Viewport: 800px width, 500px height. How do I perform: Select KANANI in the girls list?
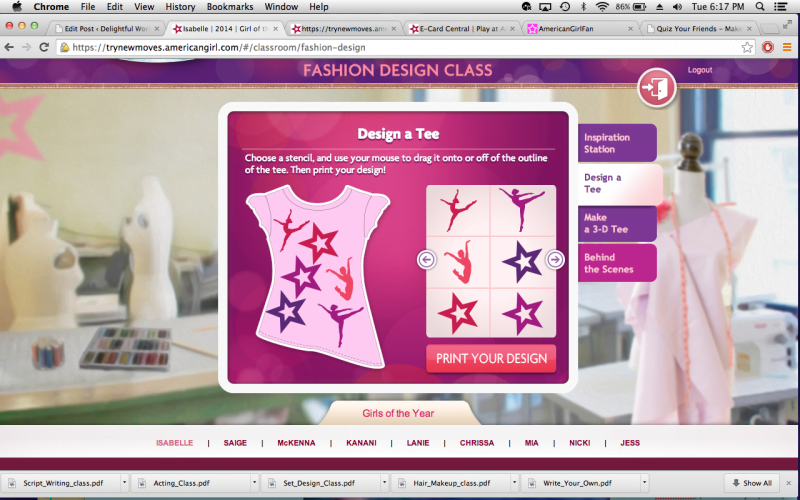tap(361, 443)
